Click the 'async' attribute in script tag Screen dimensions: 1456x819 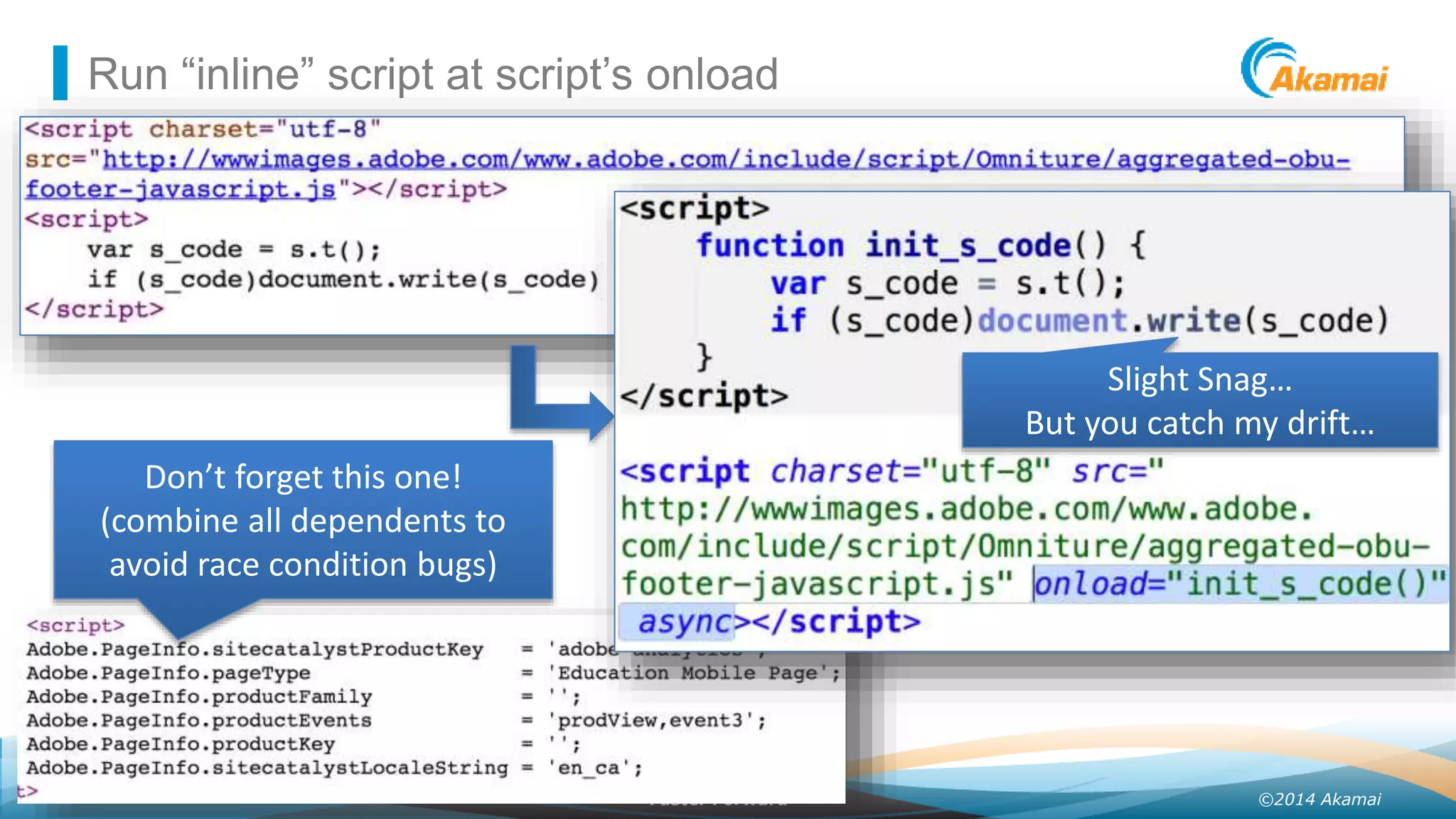point(685,622)
